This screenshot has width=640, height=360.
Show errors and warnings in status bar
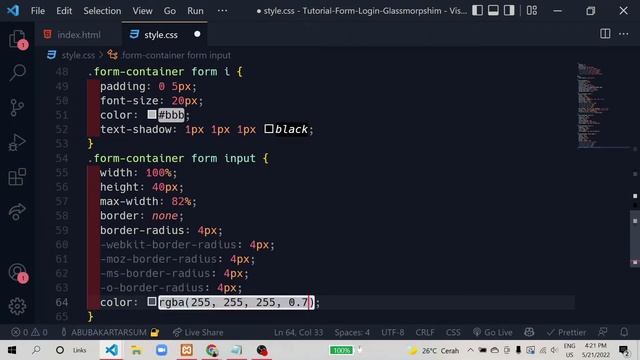tap(29, 332)
